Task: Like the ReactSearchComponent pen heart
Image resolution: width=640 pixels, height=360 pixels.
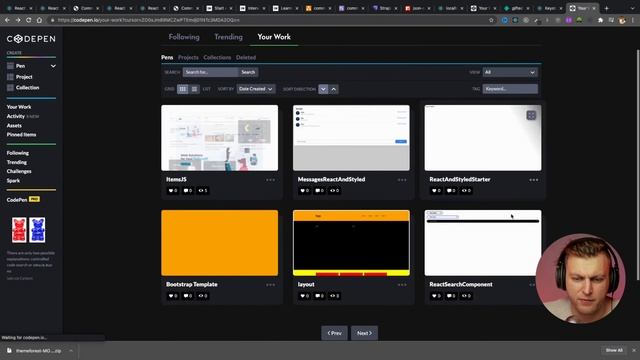Action: tap(436, 296)
